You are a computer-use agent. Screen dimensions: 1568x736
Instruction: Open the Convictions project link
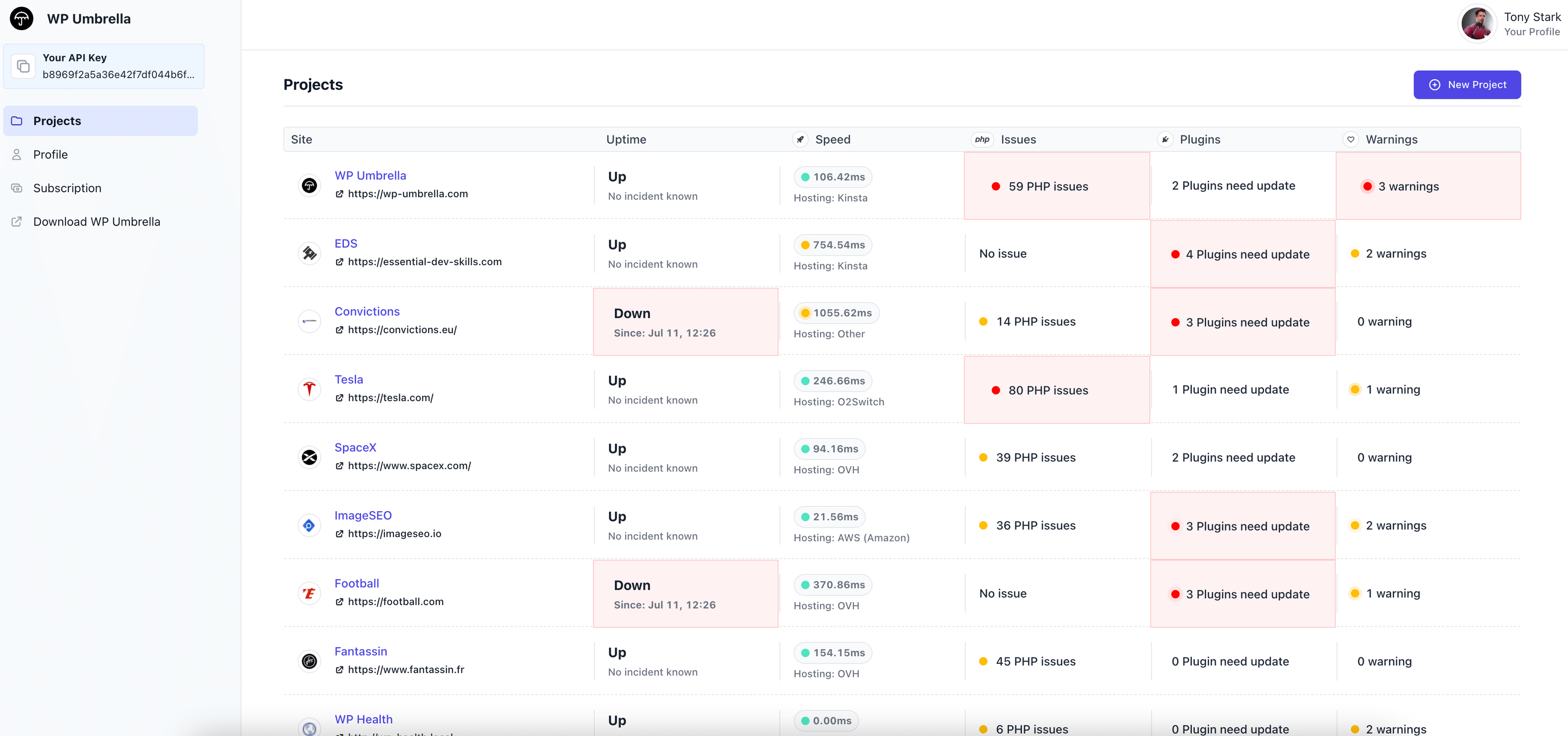(x=367, y=312)
